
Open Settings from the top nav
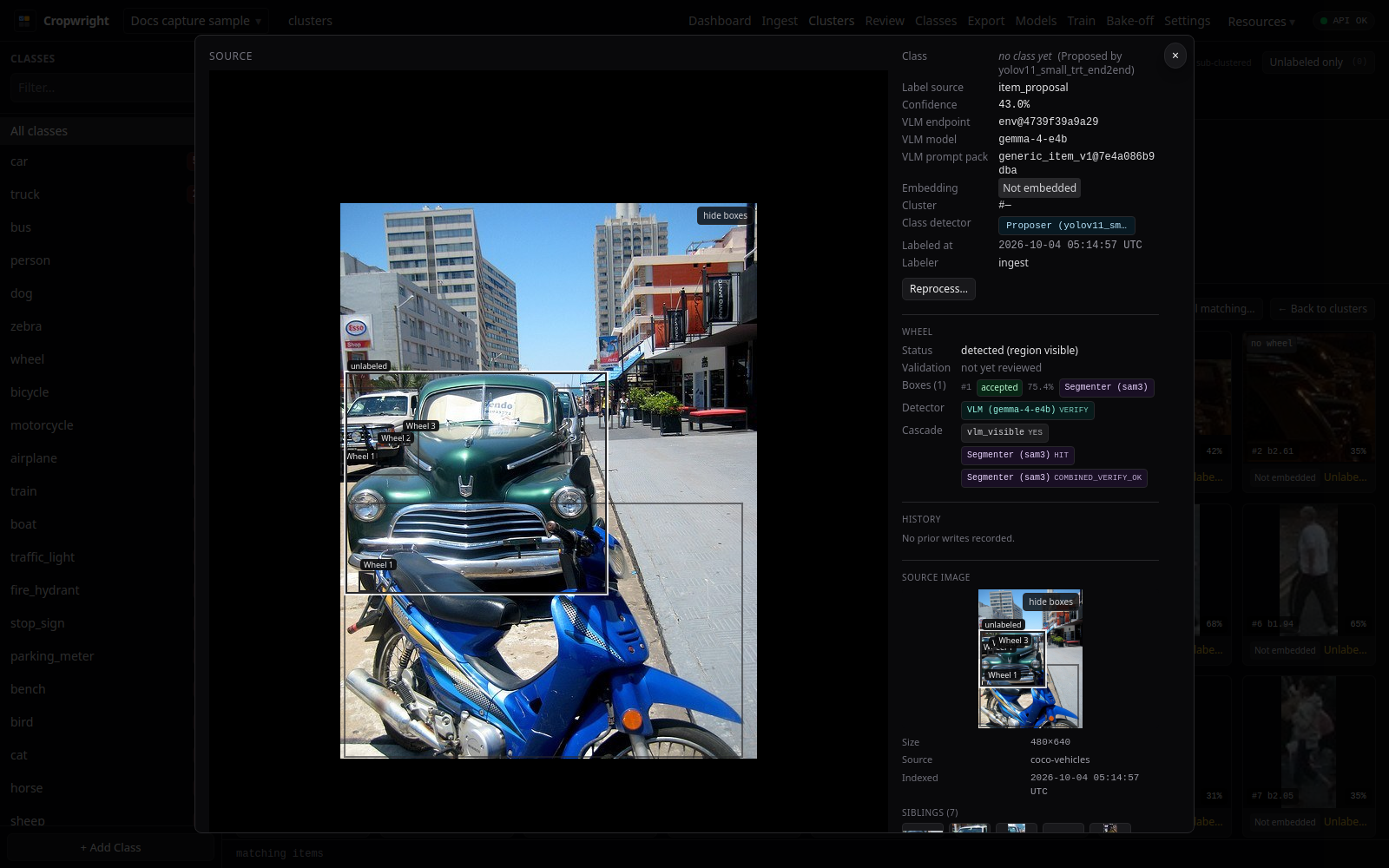(x=1187, y=21)
